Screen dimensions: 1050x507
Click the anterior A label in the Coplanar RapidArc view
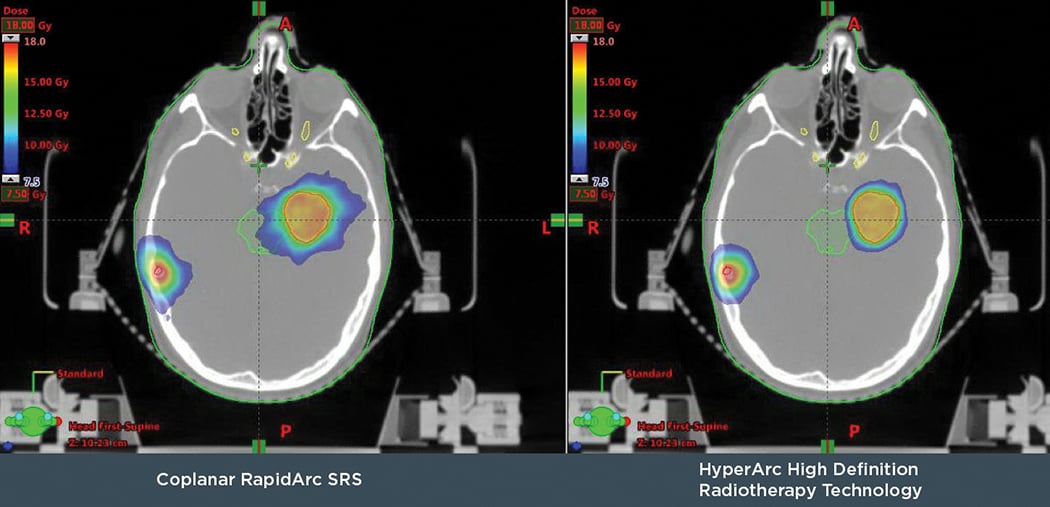[x=286, y=25]
